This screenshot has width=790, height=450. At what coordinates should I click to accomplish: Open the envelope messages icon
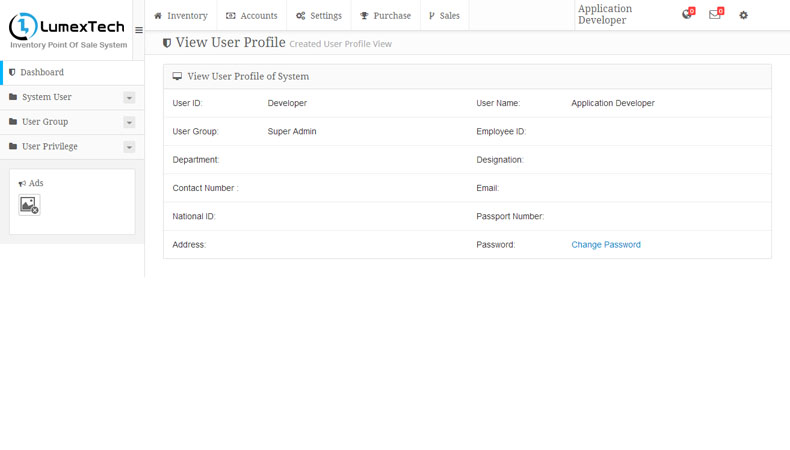point(715,15)
